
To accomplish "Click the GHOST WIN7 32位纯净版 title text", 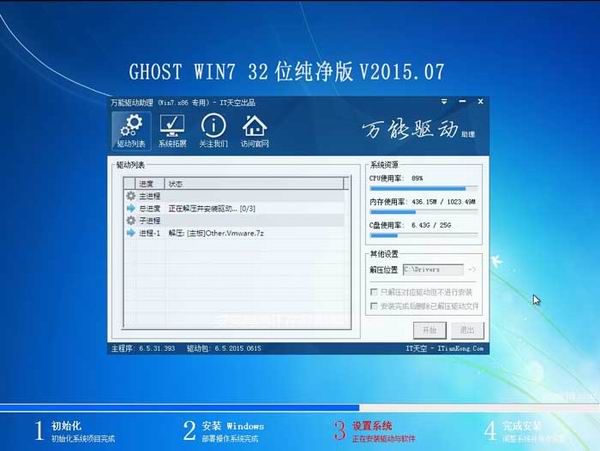I will pyautogui.click(x=287, y=72).
